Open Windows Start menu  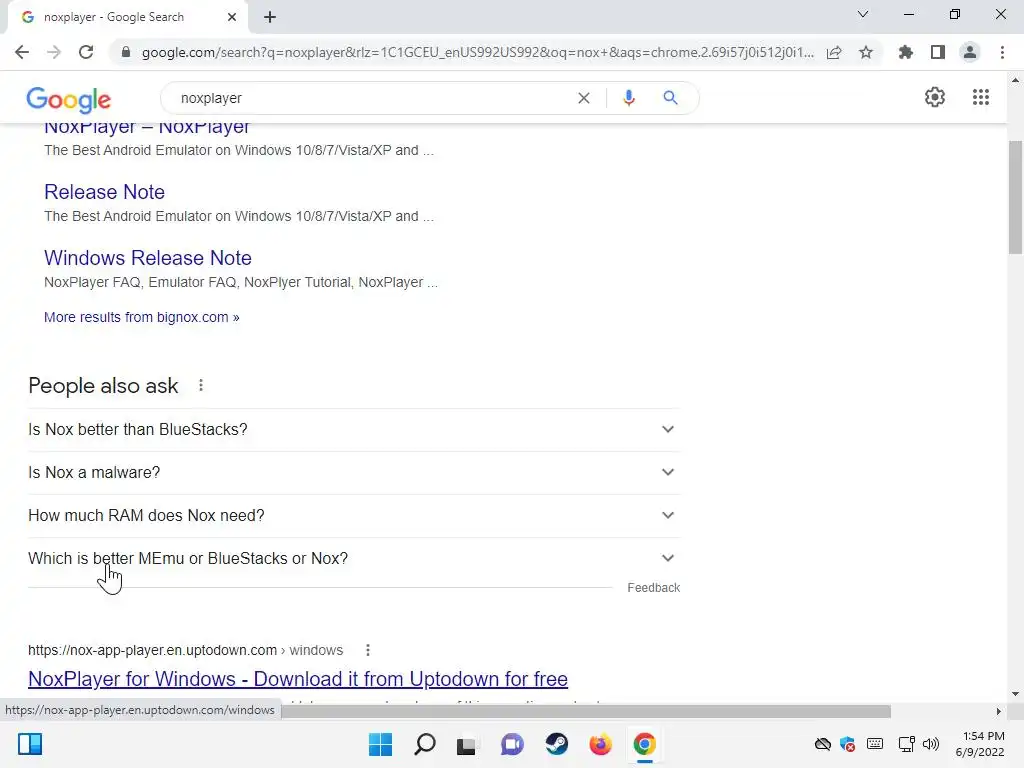click(380, 744)
